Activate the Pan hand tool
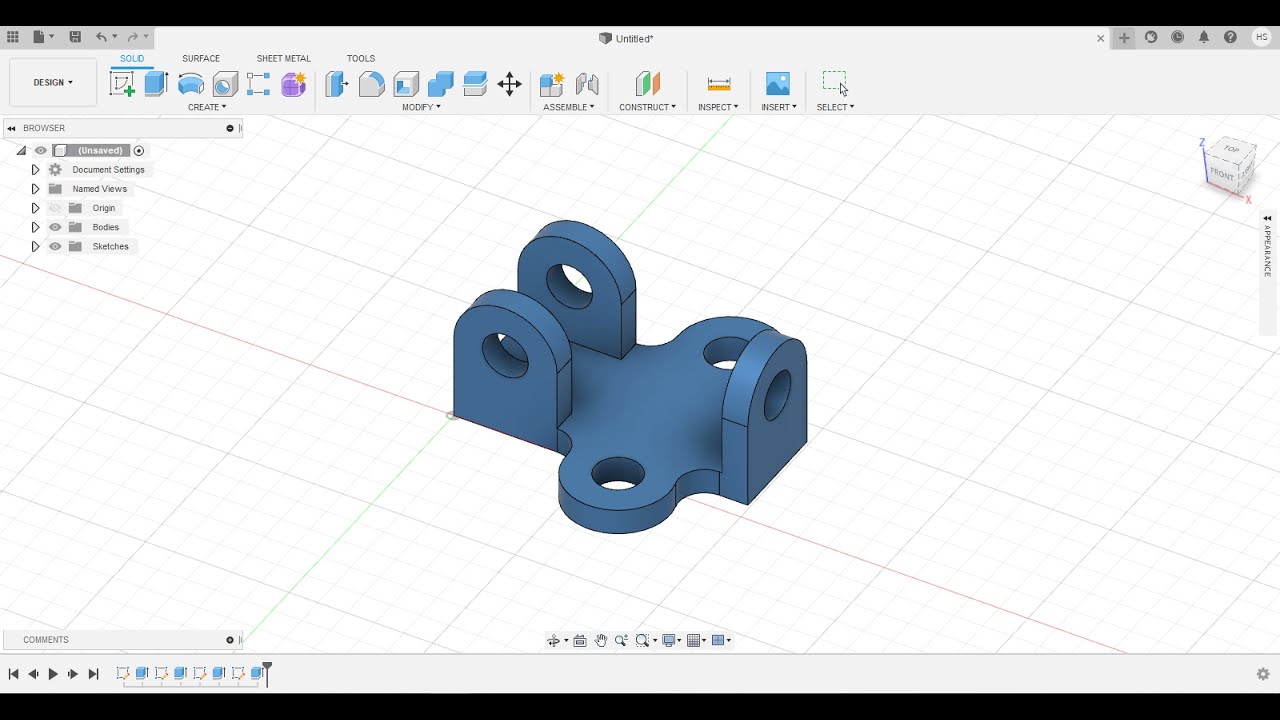Viewport: 1280px width, 720px height. (x=601, y=640)
